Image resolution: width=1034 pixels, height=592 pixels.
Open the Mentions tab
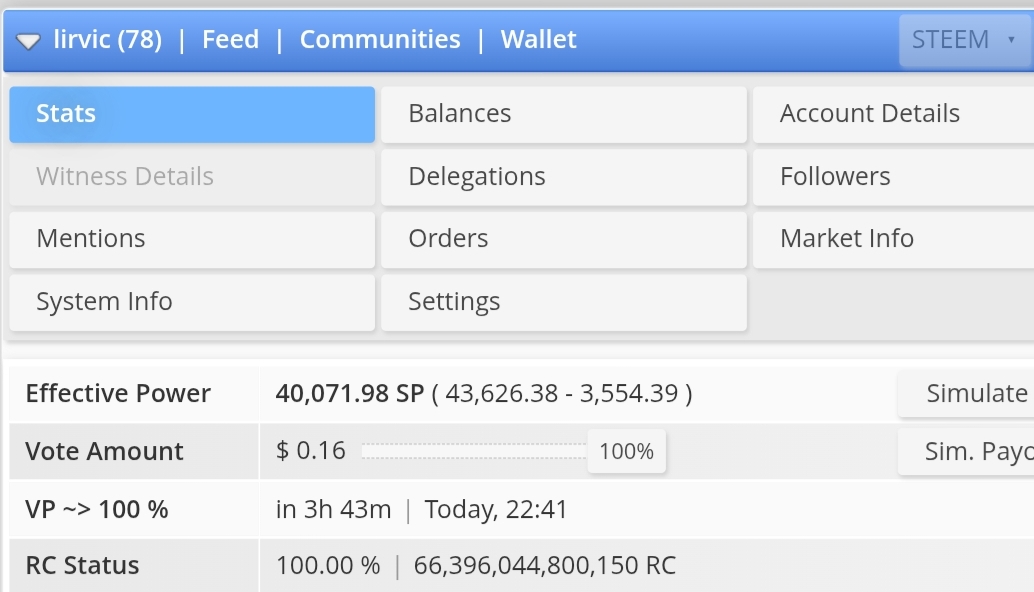(x=192, y=239)
